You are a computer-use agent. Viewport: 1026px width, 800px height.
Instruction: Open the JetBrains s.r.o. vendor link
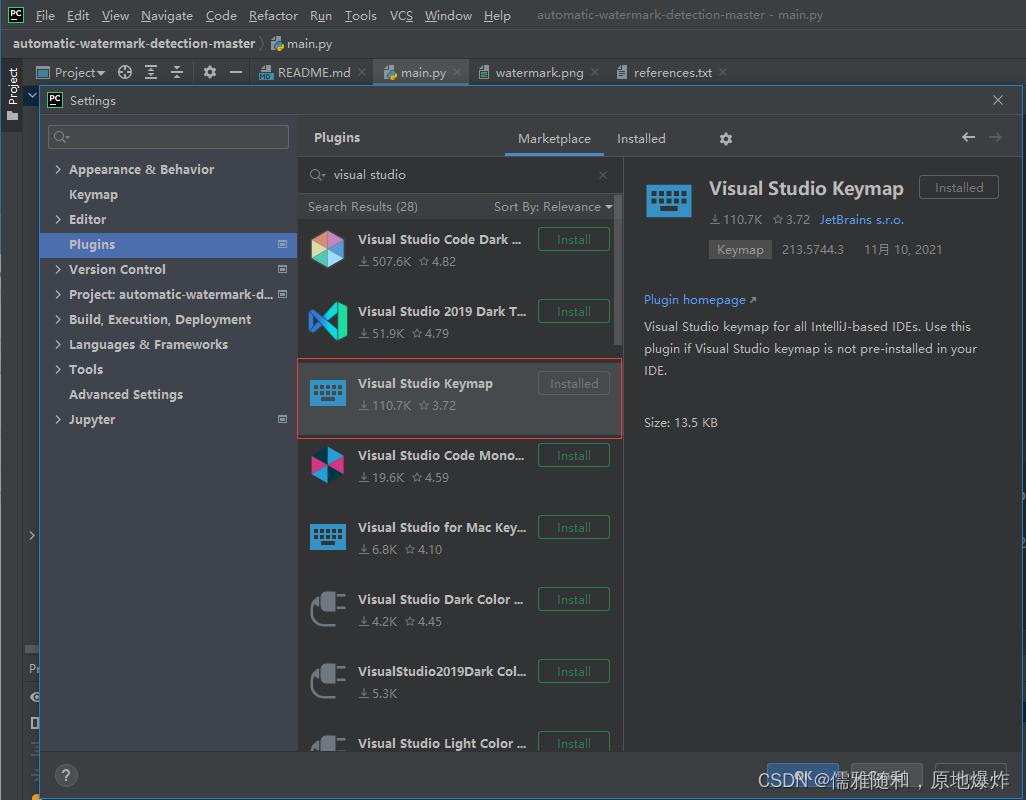861,220
